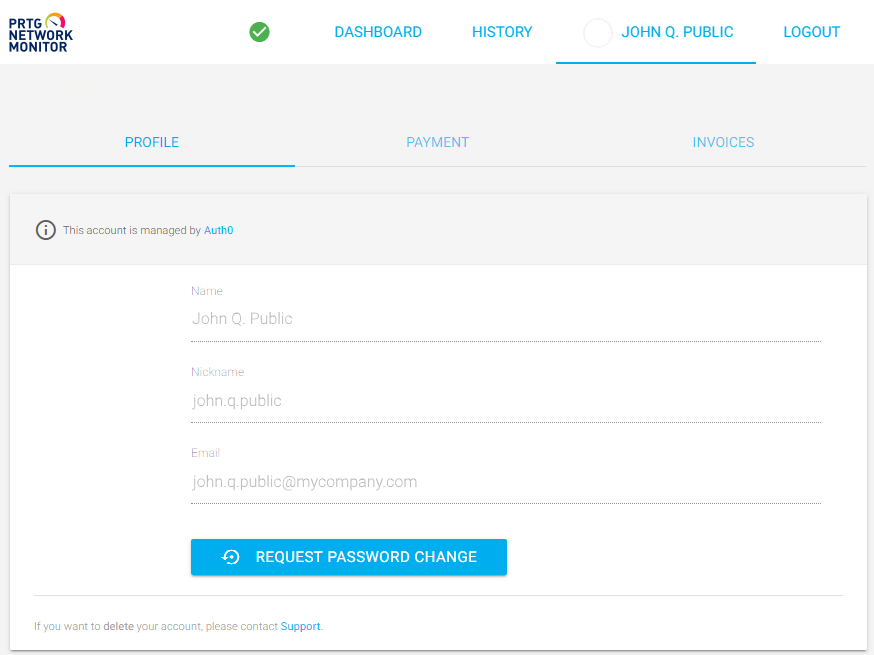Click the "Name" field label
874x655 pixels.
pyautogui.click(x=207, y=291)
